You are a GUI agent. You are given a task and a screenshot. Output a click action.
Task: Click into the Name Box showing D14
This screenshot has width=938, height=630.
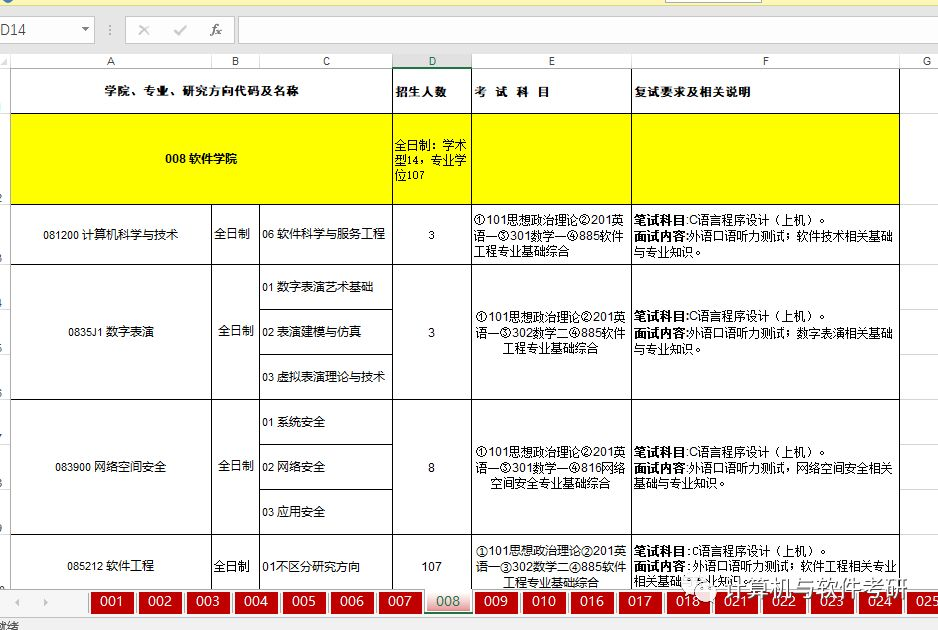[38, 29]
